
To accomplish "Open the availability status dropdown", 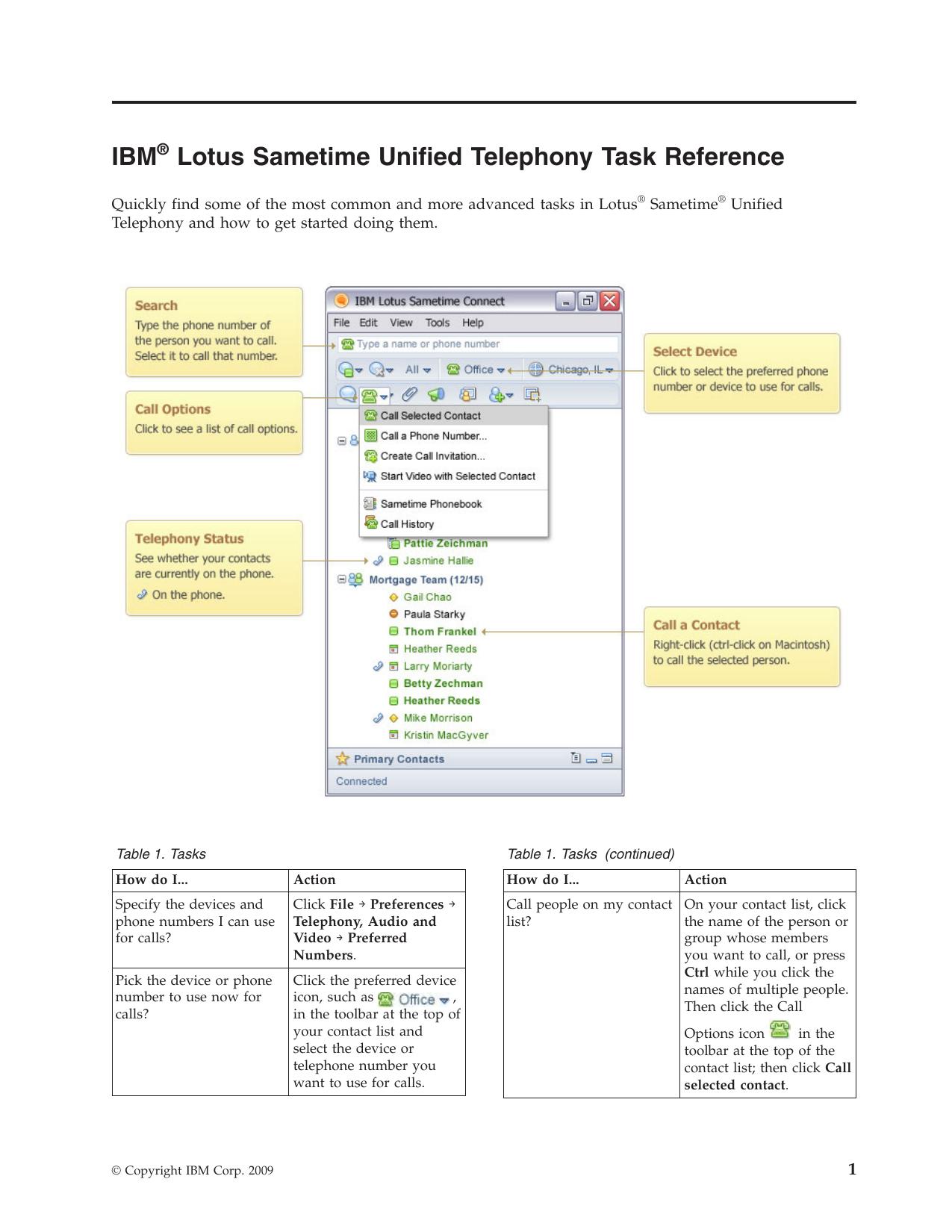I will click(350, 370).
